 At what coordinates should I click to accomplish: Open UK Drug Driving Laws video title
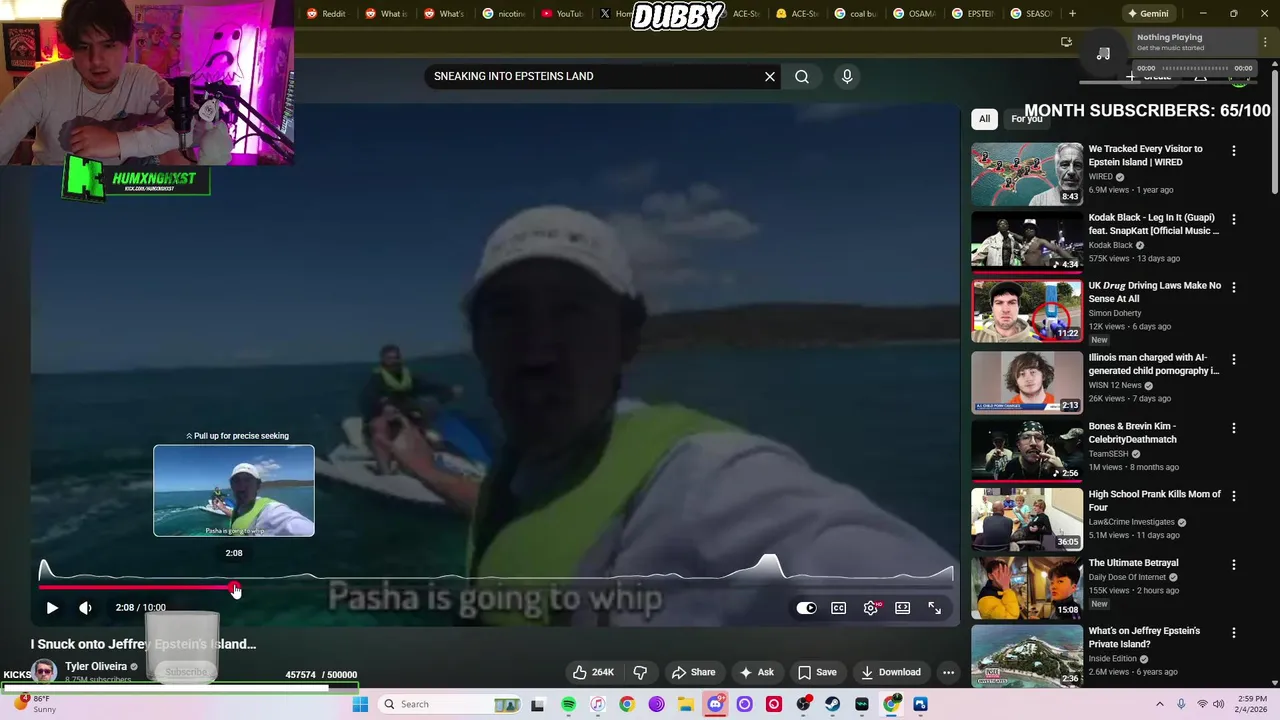point(1154,292)
